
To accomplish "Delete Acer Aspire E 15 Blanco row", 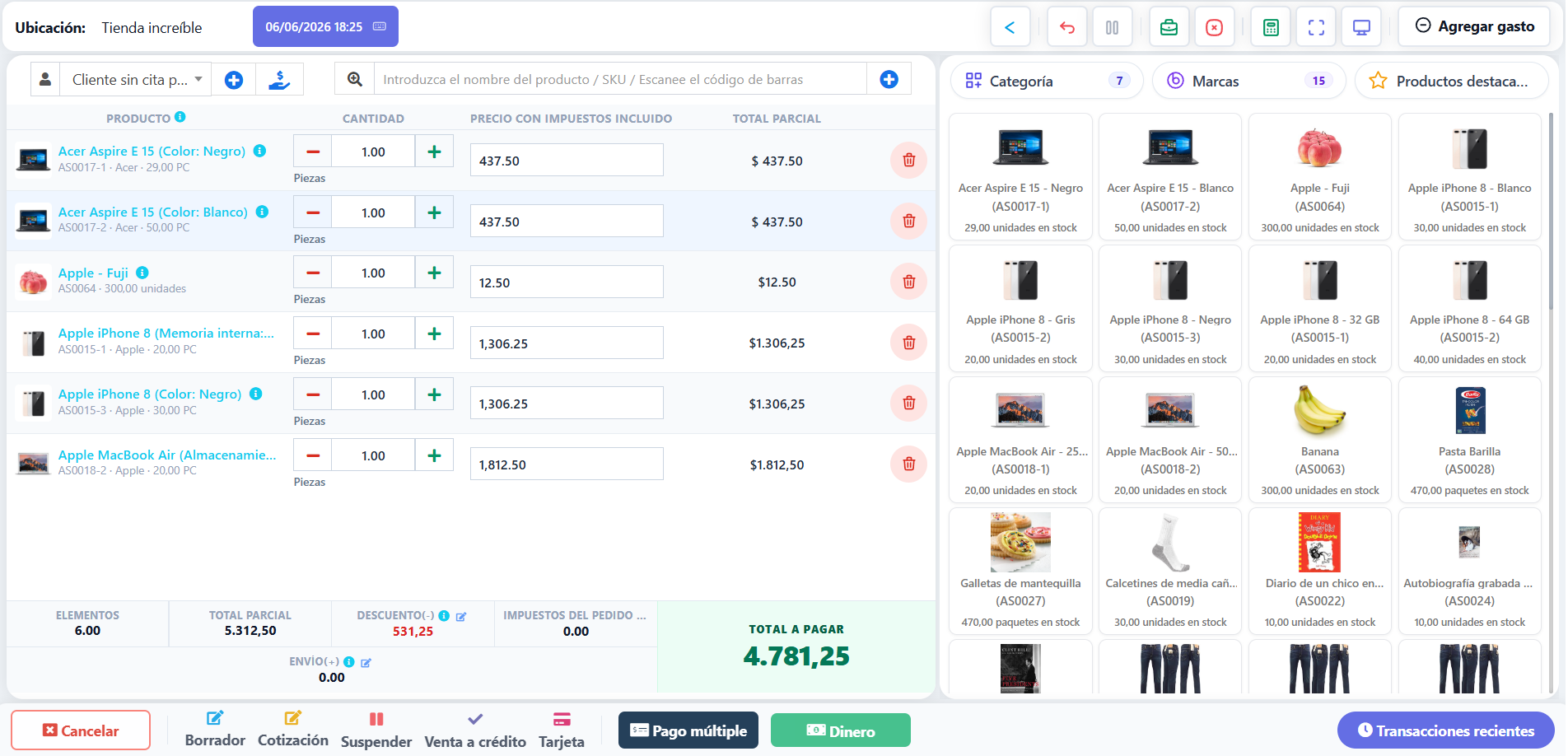I will coord(908,221).
